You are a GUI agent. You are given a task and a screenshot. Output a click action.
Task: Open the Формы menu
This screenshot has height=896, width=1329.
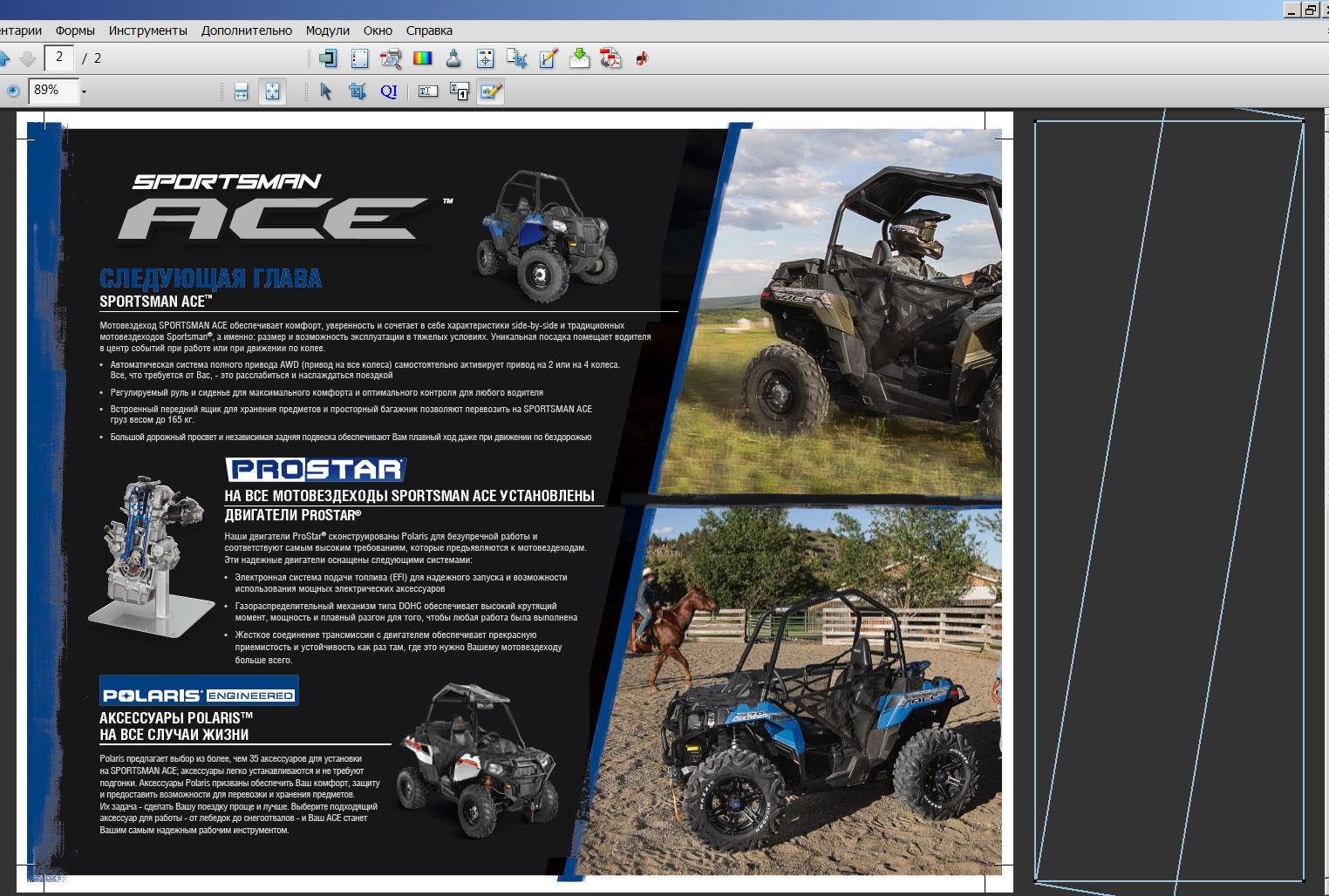[x=75, y=31]
